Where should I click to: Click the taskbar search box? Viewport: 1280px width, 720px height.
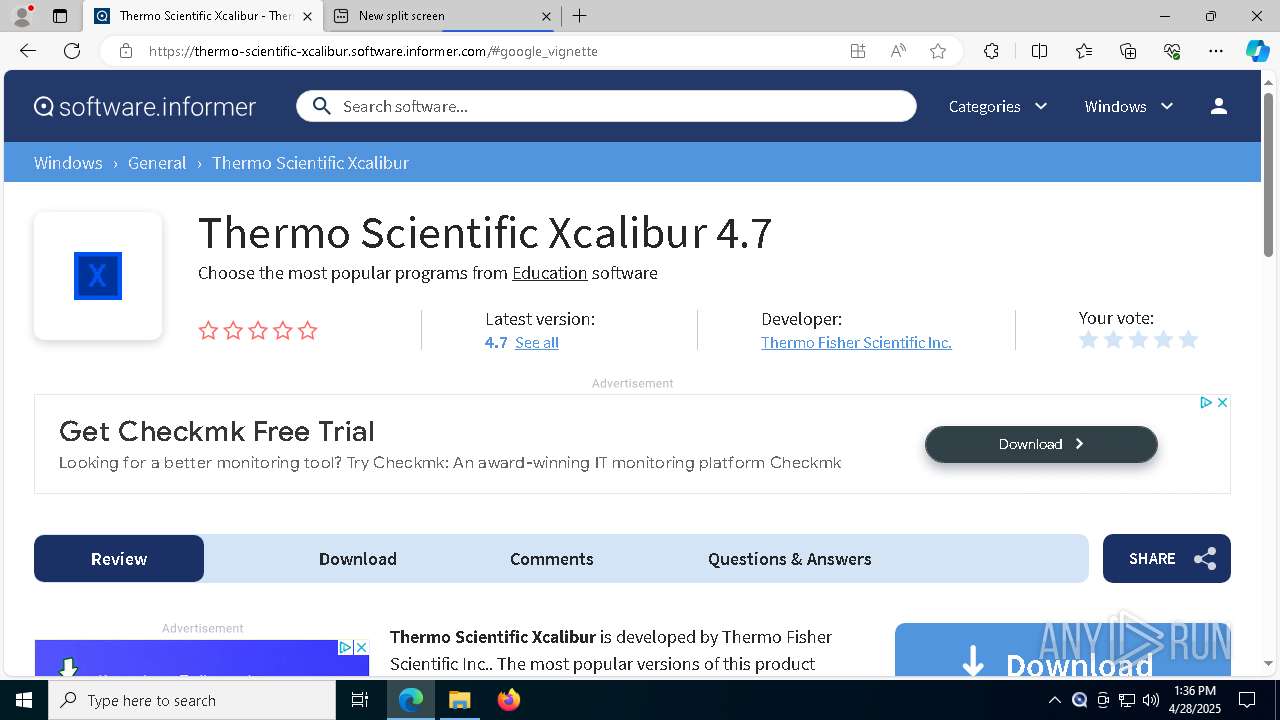pos(192,700)
